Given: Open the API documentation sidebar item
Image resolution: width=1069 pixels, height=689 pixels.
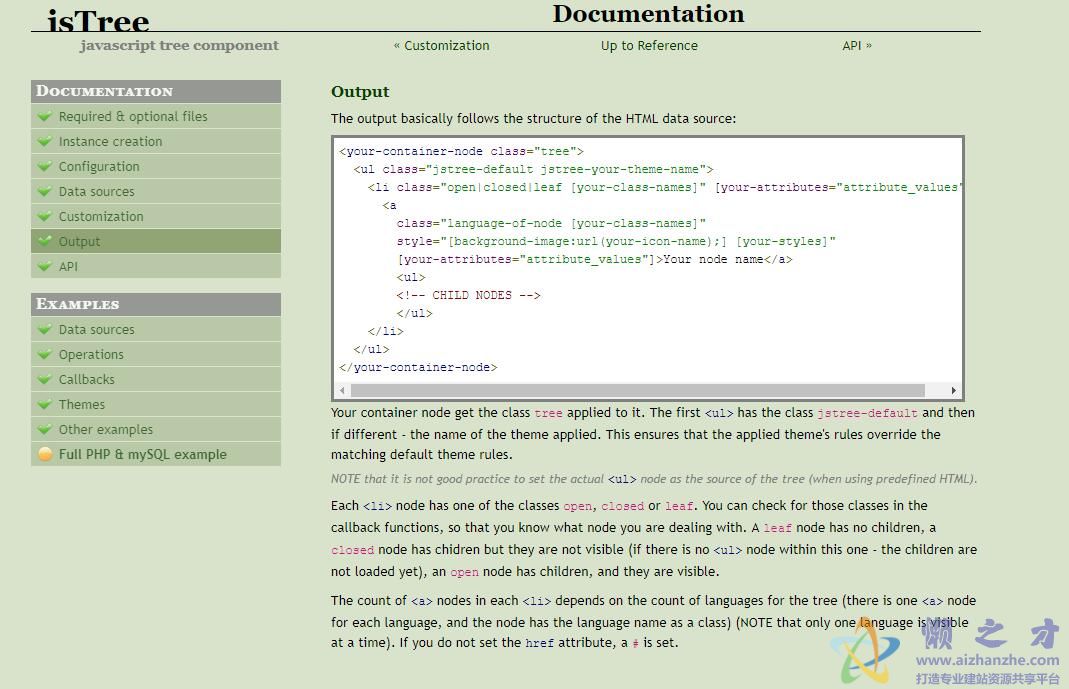Looking at the screenshot, I should pyautogui.click(x=68, y=266).
